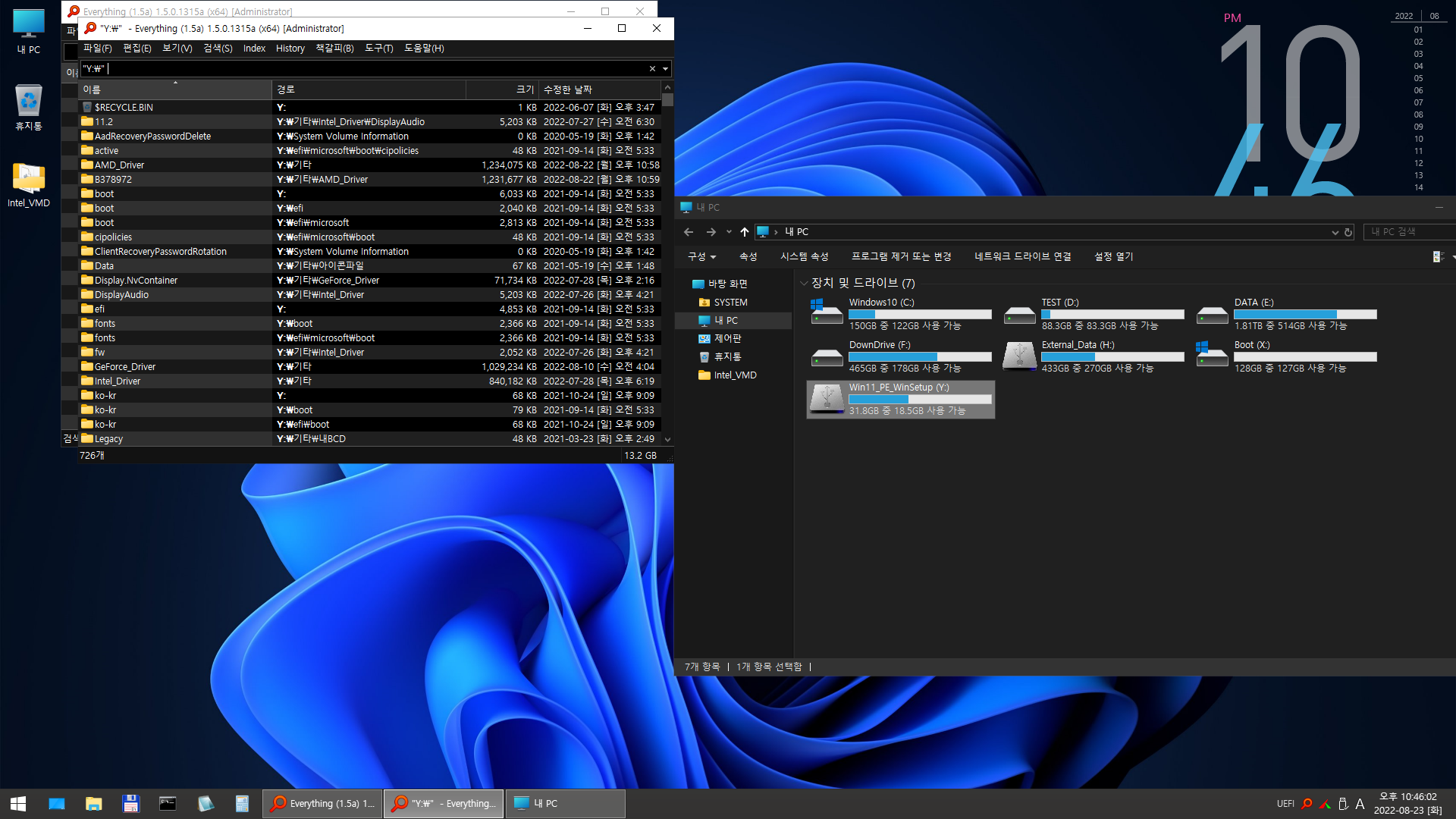Collapse the 장치 및 드라이브 group
Screen dimensions: 1456x819
pos(804,284)
